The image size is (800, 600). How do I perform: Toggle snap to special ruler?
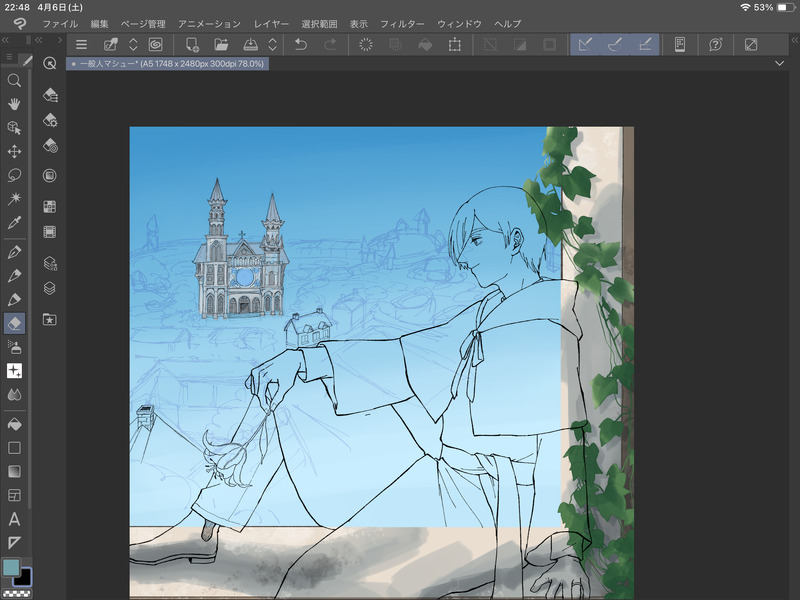click(616, 44)
